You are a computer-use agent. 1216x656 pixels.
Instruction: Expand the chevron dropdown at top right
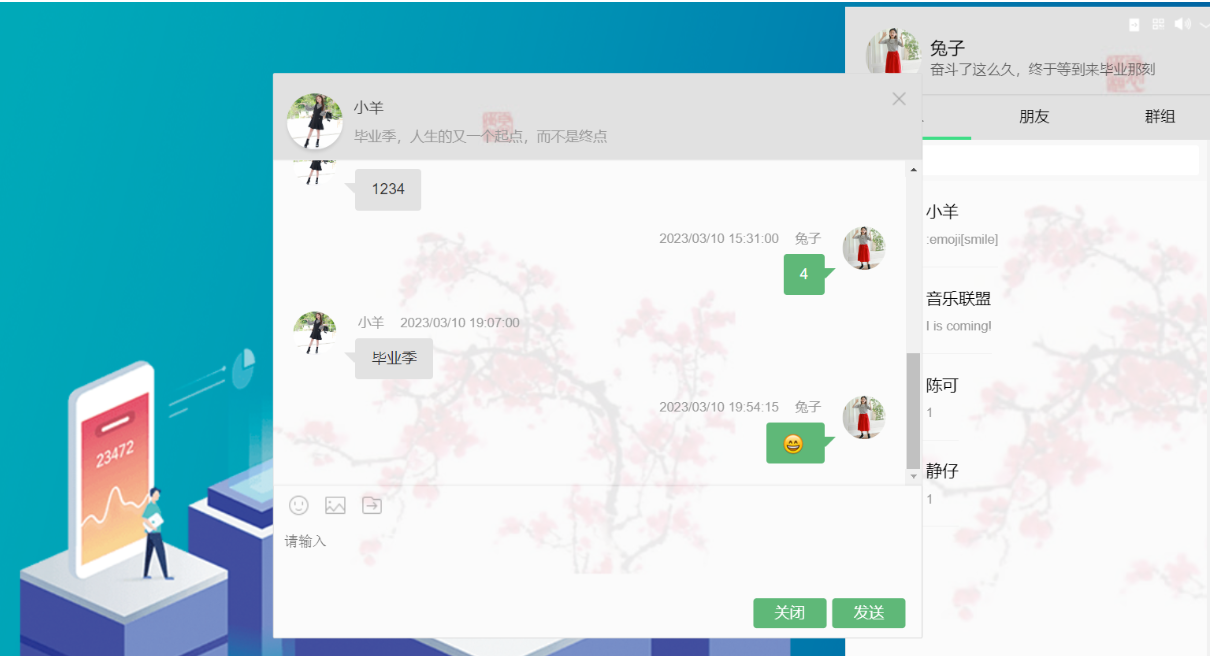[x=1205, y=25]
